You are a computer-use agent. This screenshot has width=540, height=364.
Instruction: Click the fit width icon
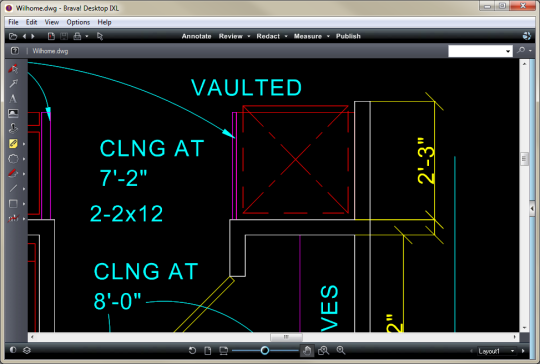click(x=223, y=351)
